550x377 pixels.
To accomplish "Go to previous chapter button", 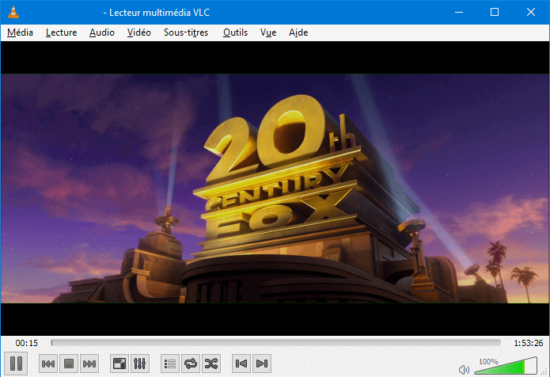I will 241,364.
